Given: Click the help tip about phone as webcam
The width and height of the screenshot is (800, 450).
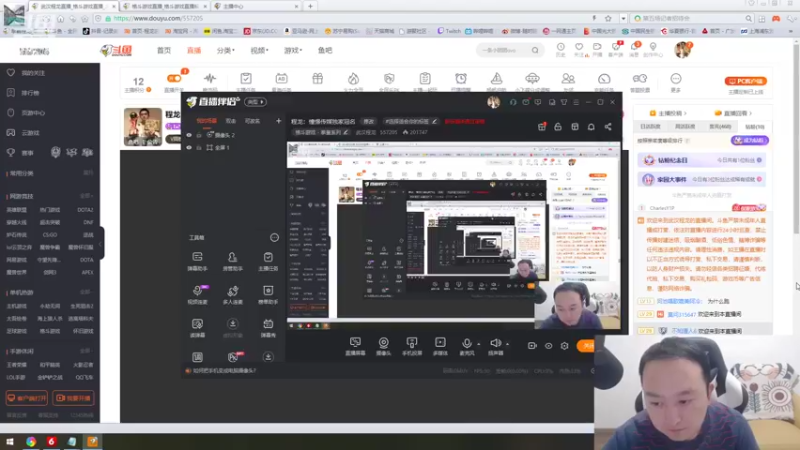Looking at the screenshot, I should (x=221, y=370).
